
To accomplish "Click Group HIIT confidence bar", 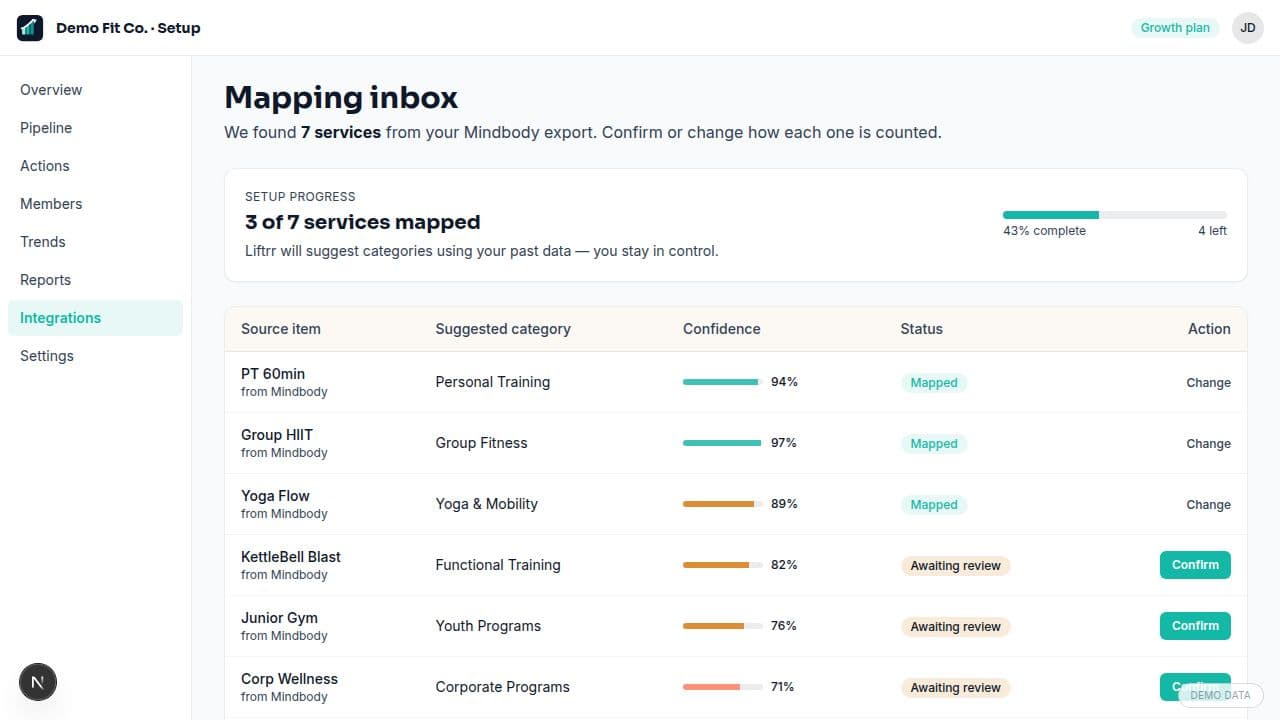I will click(x=722, y=443).
